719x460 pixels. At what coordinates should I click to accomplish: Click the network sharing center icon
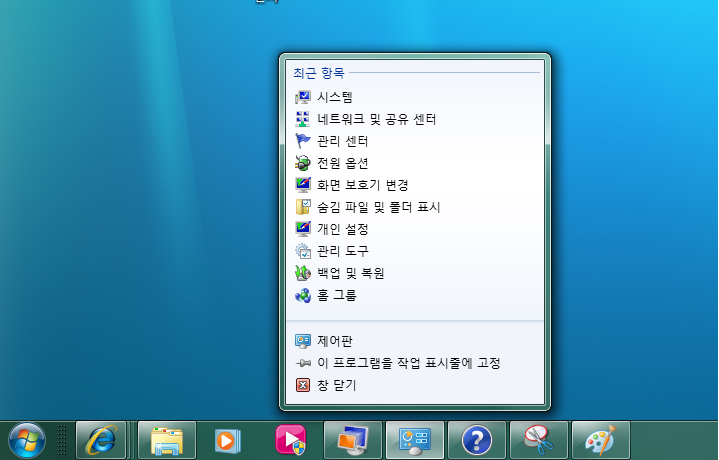pyautogui.click(x=303, y=119)
